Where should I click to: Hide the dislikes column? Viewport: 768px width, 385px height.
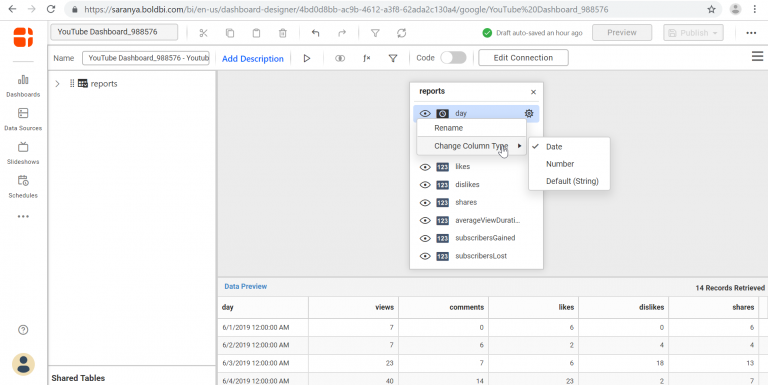point(425,185)
